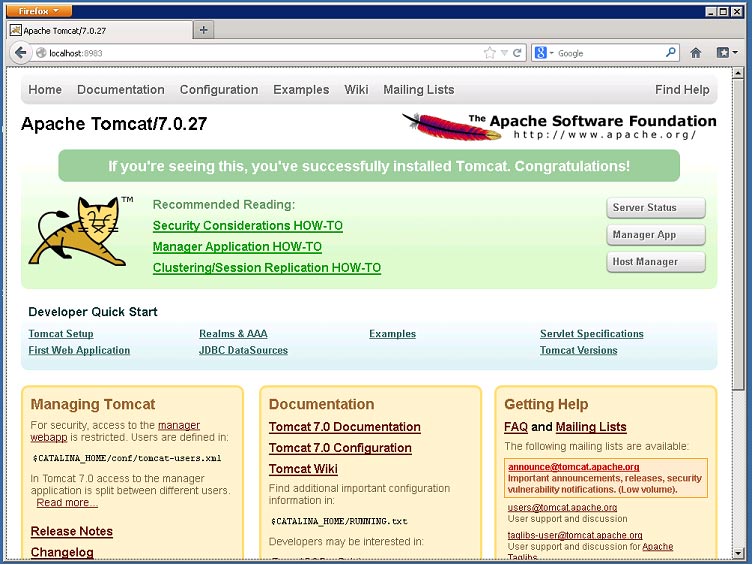Click the Server Status button
Image resolution: width=753 pixels, height=565 pixels.
point(656,208)
